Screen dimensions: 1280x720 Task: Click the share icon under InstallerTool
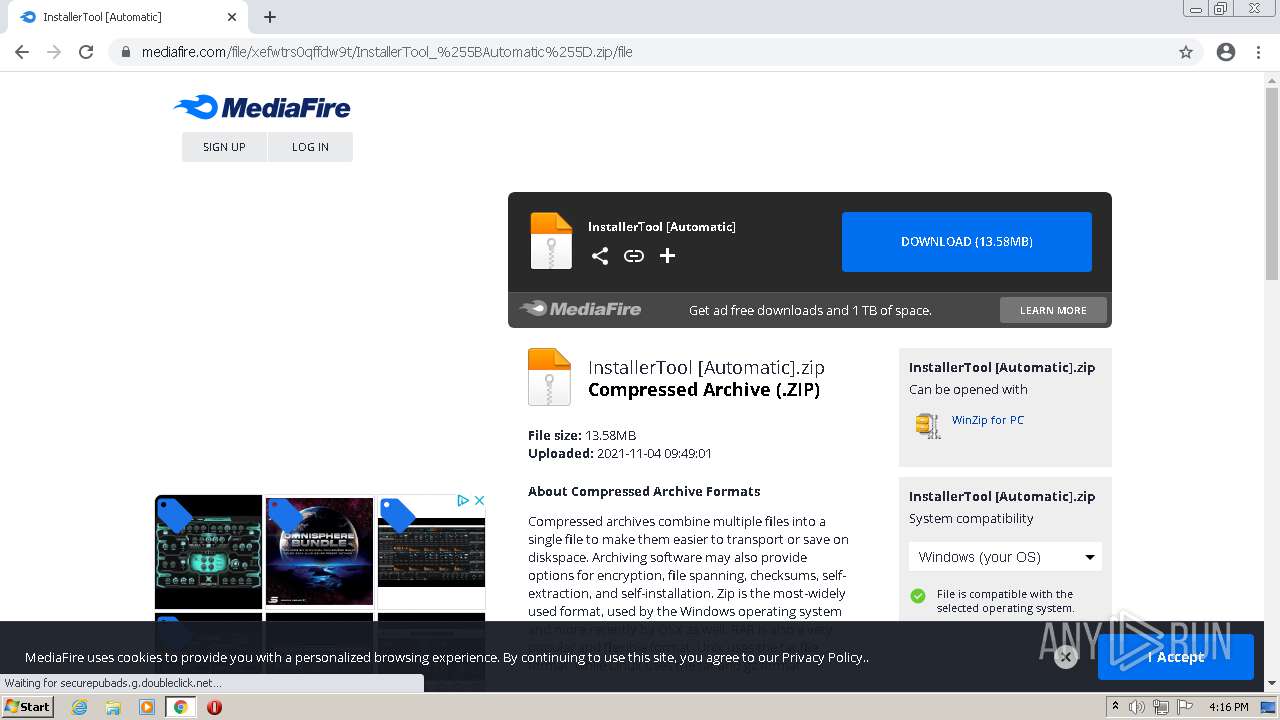pos(600,256)
